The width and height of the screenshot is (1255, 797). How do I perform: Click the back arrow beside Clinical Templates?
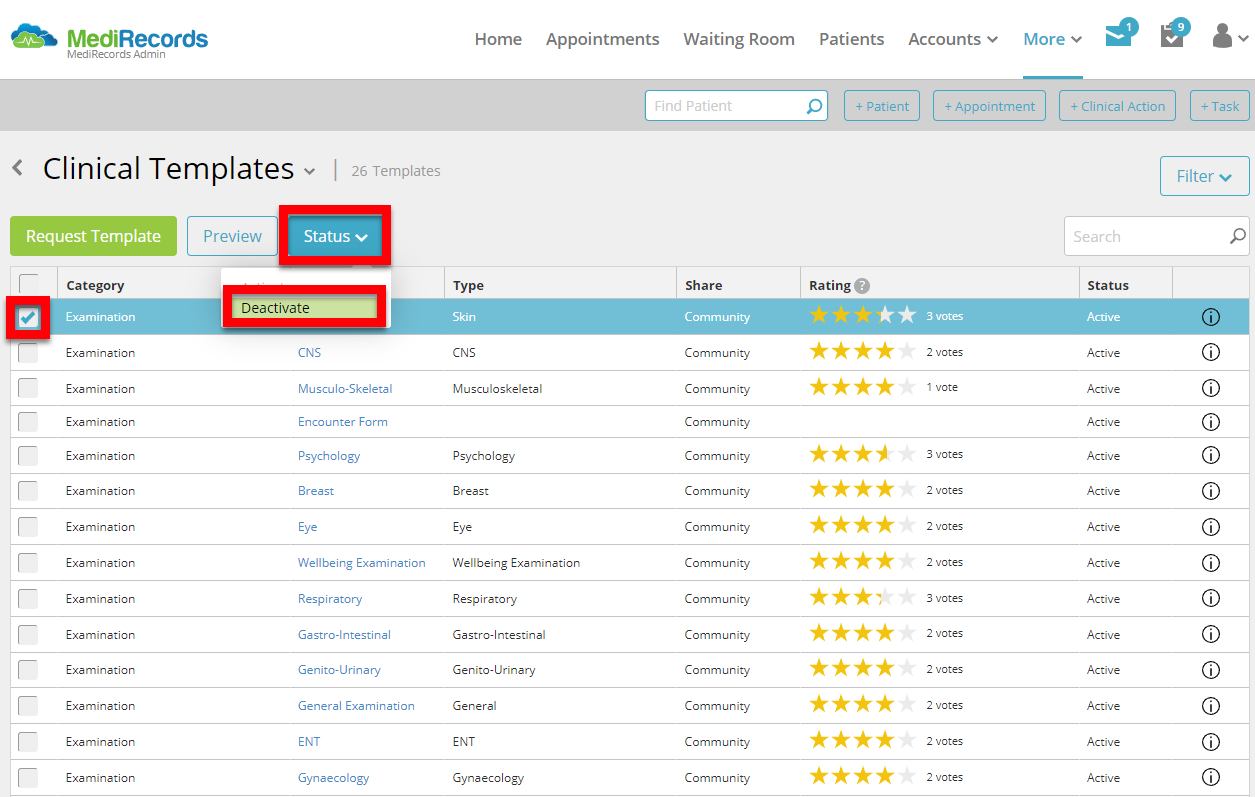pos(17,167)
